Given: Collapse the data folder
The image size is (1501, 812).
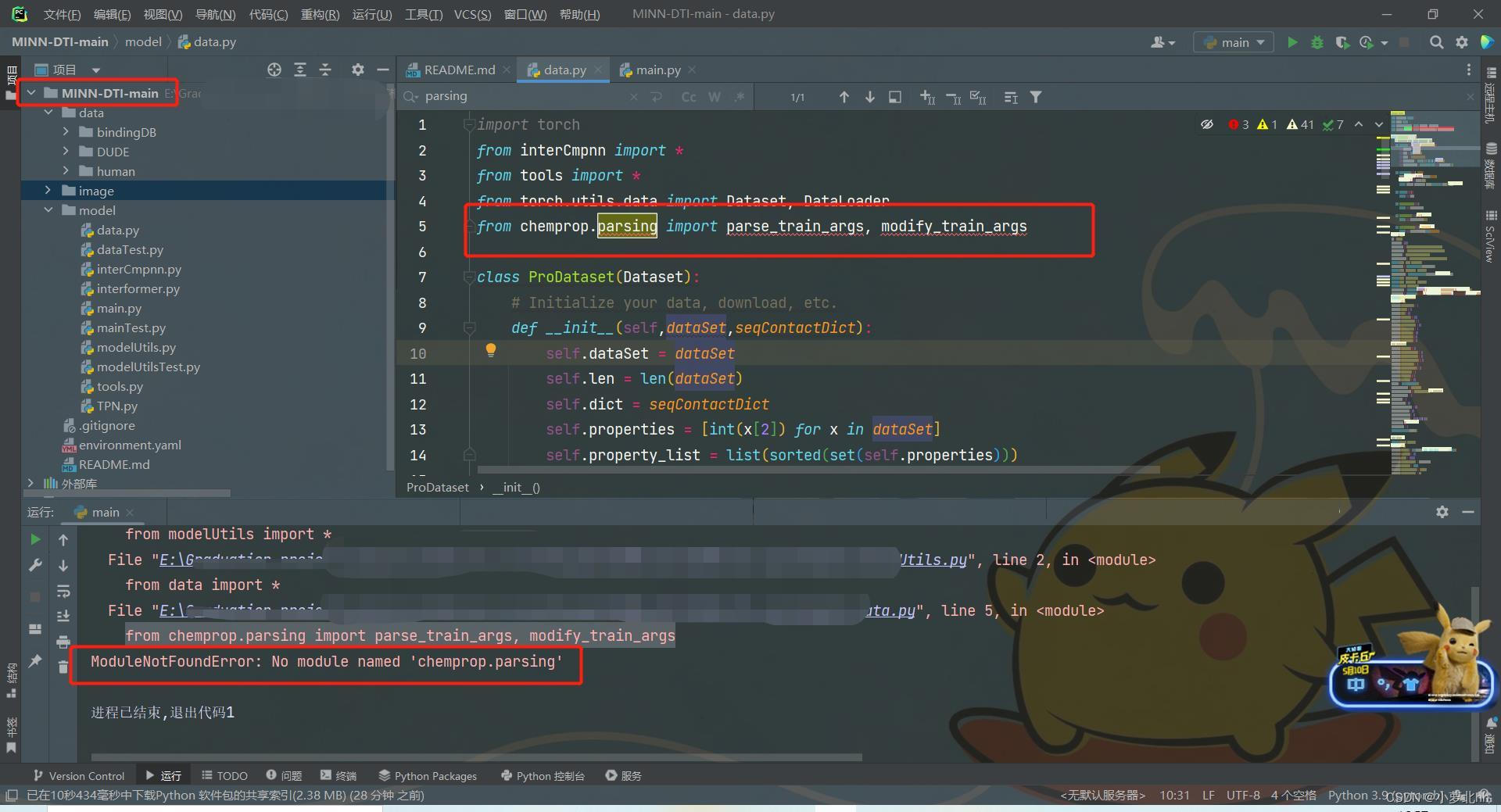Looking at the screenshot, I should [48, 113].
